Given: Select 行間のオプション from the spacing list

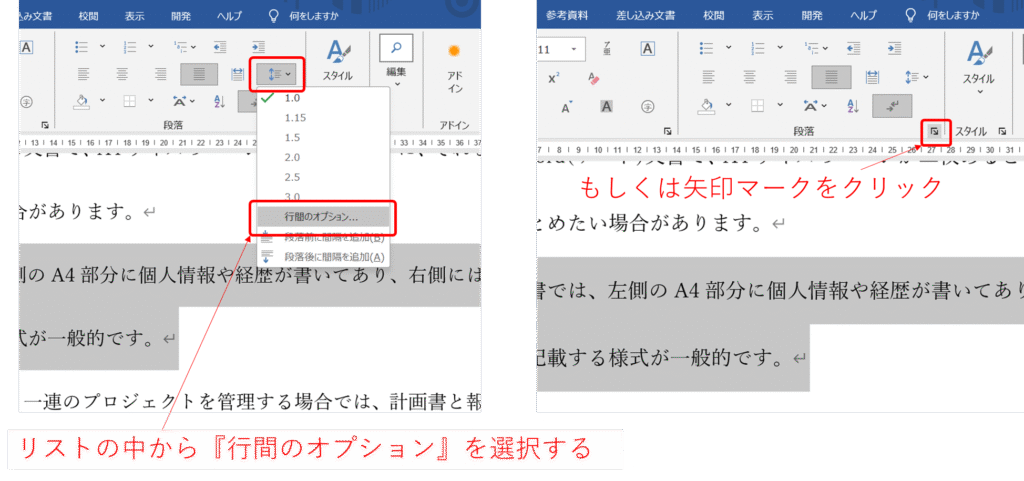Looking at the screenshot, I should 322,216.
